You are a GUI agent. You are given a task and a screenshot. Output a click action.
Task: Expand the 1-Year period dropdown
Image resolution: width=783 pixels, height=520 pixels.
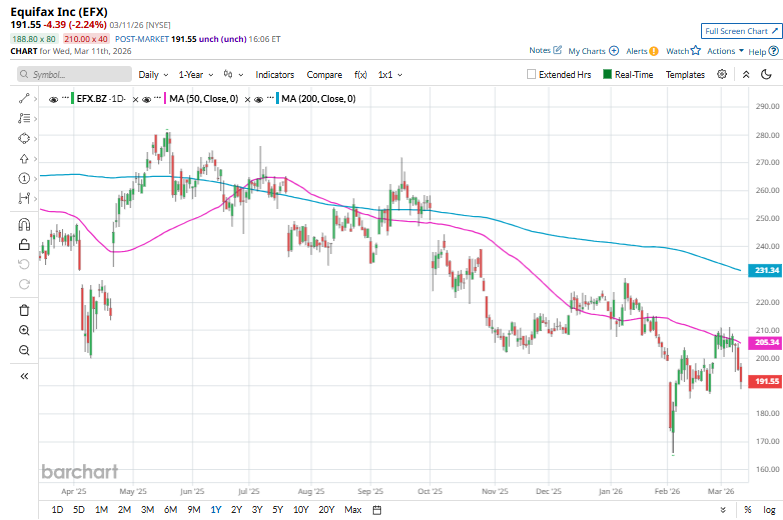pyautogui.click(x=196, y=74)
